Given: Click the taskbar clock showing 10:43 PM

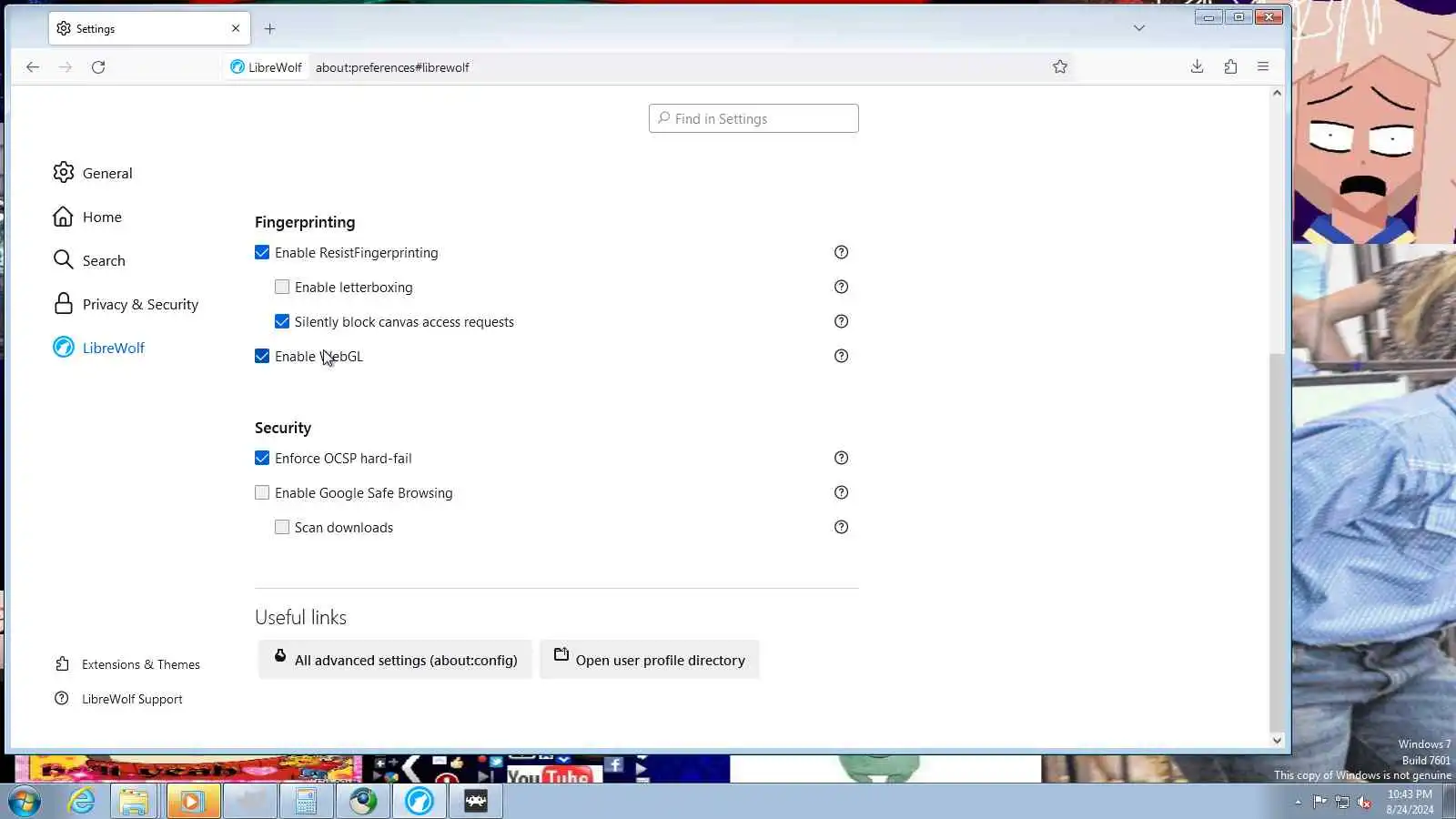Looking at the screenshot, I should 1410,802.
